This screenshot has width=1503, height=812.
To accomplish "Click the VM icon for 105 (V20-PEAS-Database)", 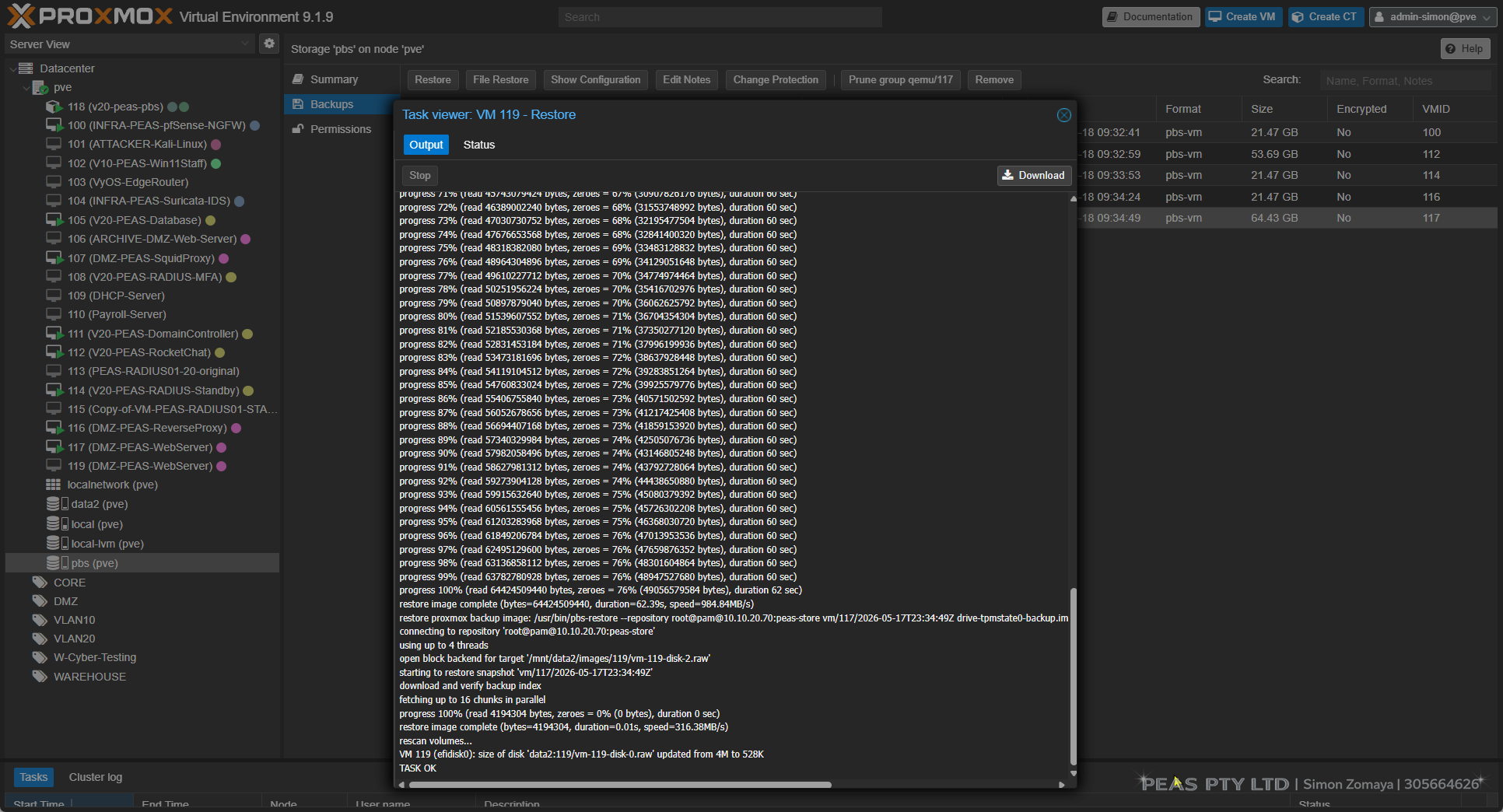I will (x=54, y=220).
